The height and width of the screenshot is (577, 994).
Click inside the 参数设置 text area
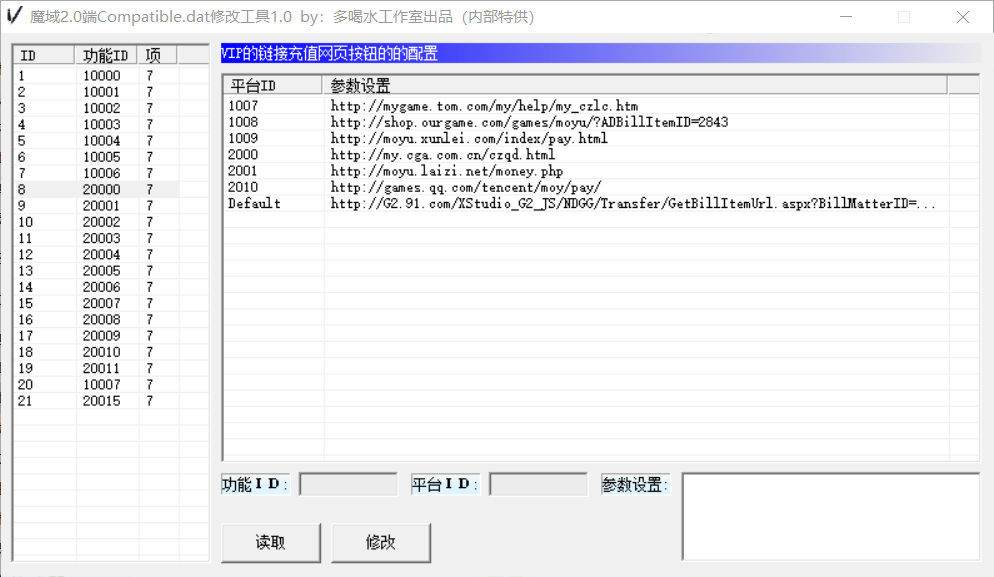click(x=830, y=516)
